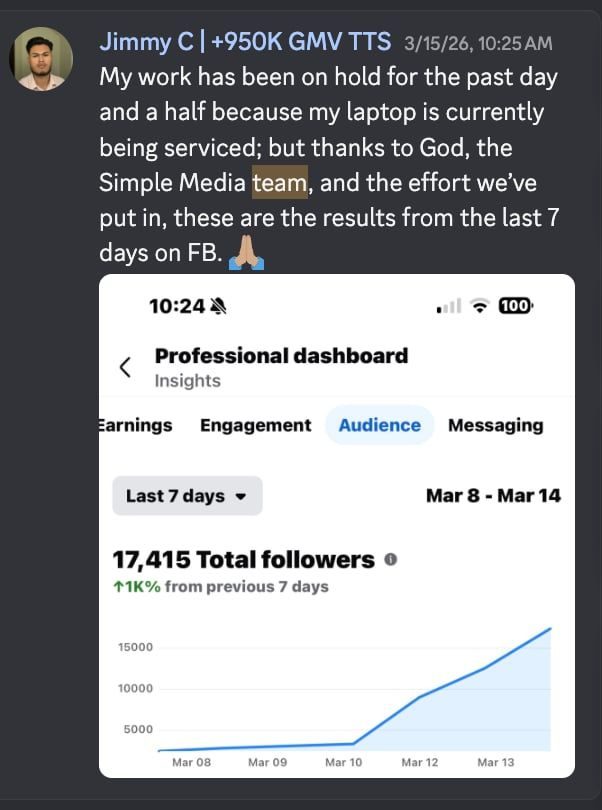Image resolution: width=602 pixels, height=810 pixels.
Task: Click the message timestamp 3/15/26, 10:25 AM
Action: [x=478, y=43]
